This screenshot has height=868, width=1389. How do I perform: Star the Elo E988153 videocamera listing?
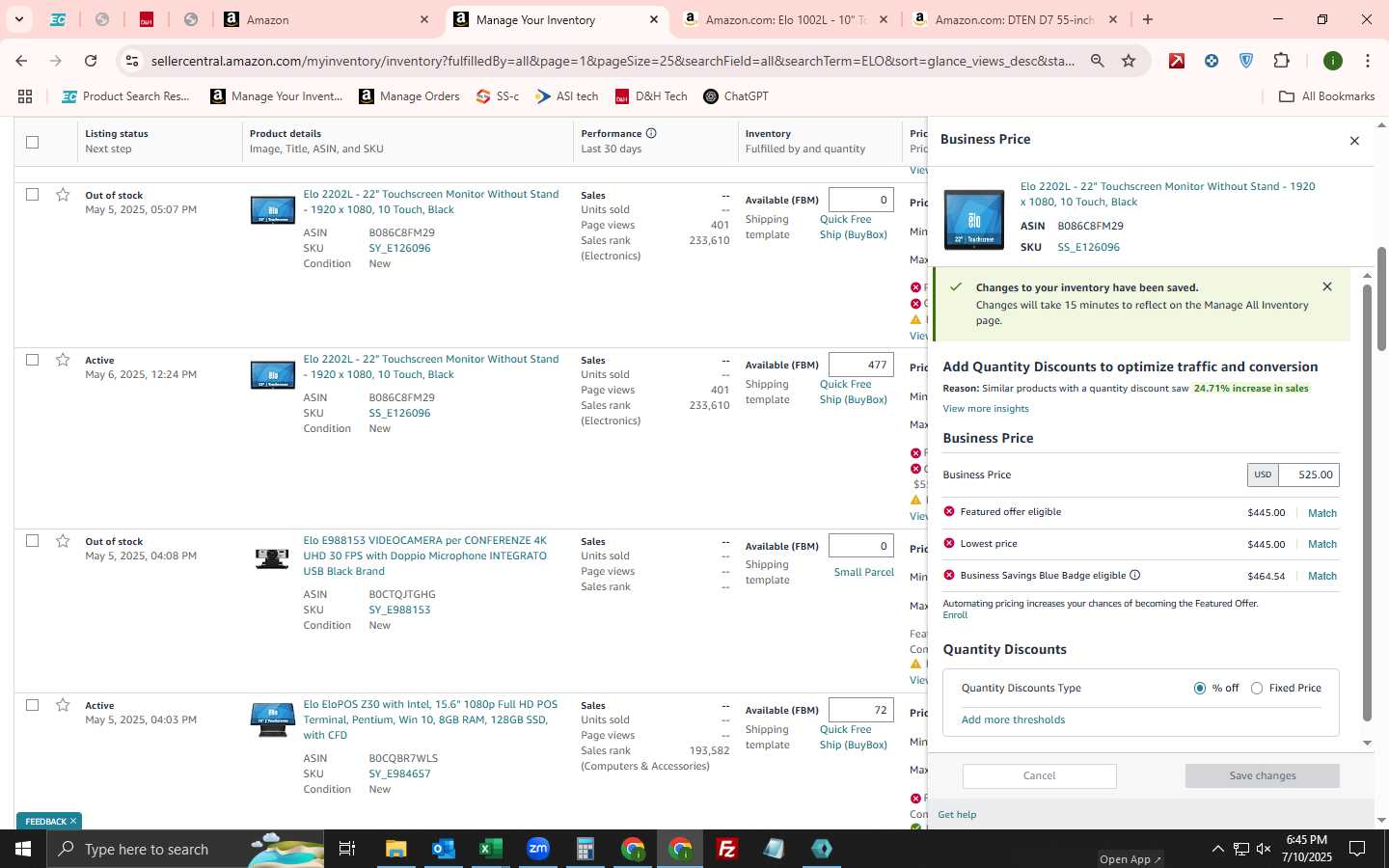(63, 541)
